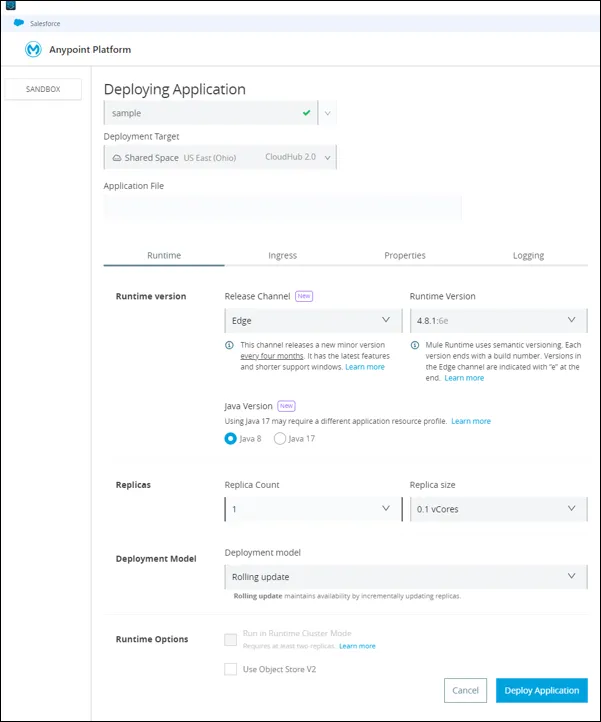Screen dimensions: 601x722
Task: Open the application name dropdown arrow
Action: coord(327,113)
